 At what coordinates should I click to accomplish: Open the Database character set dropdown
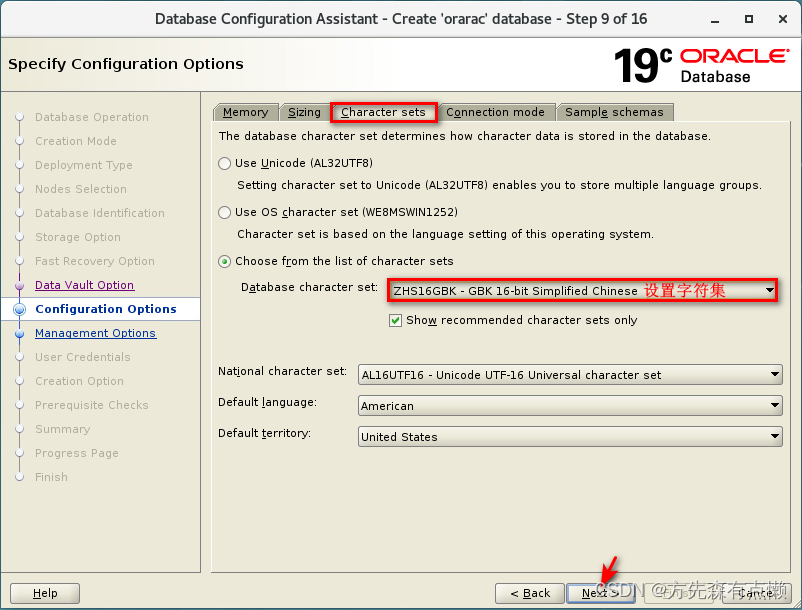pyautogui.click(x=583, y=290)
